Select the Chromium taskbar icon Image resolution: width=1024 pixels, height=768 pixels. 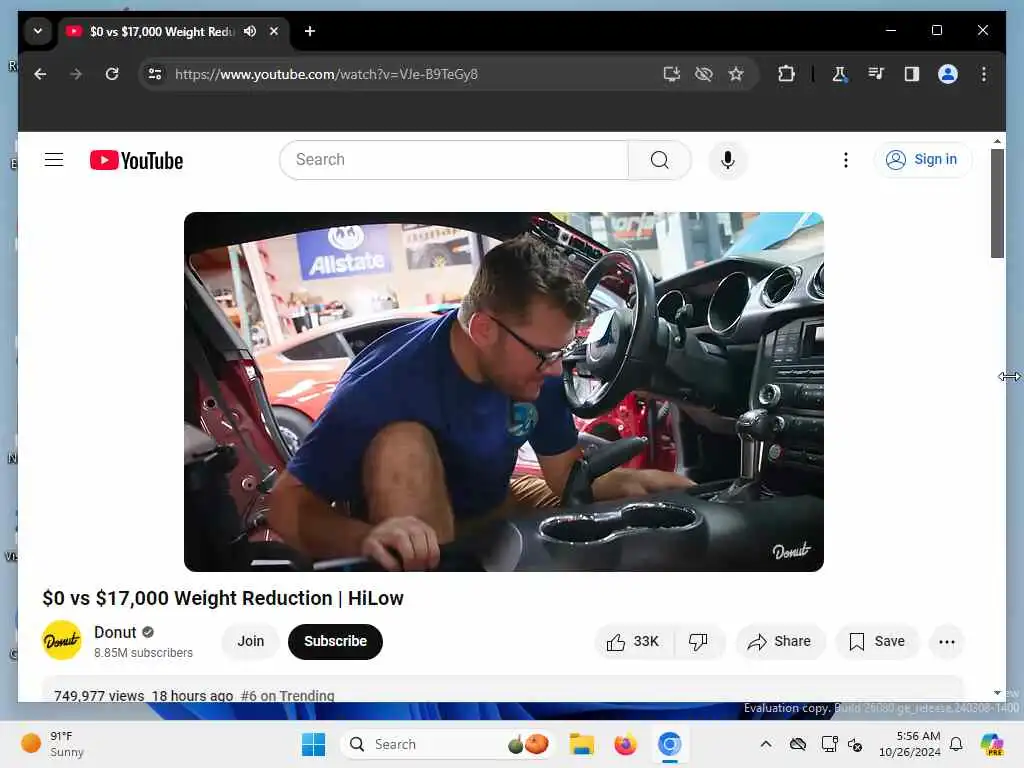(x=669, y=744)
